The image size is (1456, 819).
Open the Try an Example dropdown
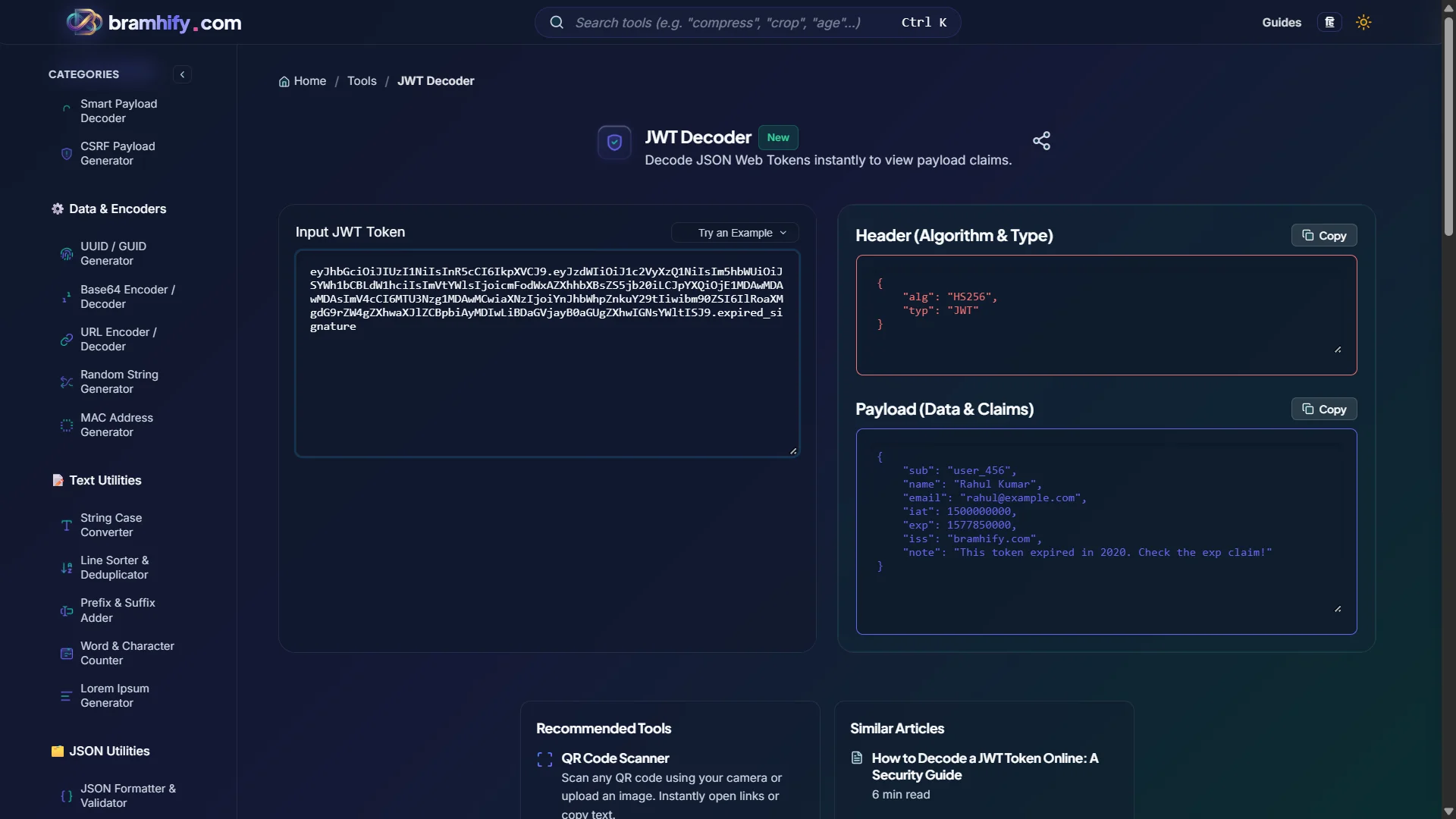point(735,233)
